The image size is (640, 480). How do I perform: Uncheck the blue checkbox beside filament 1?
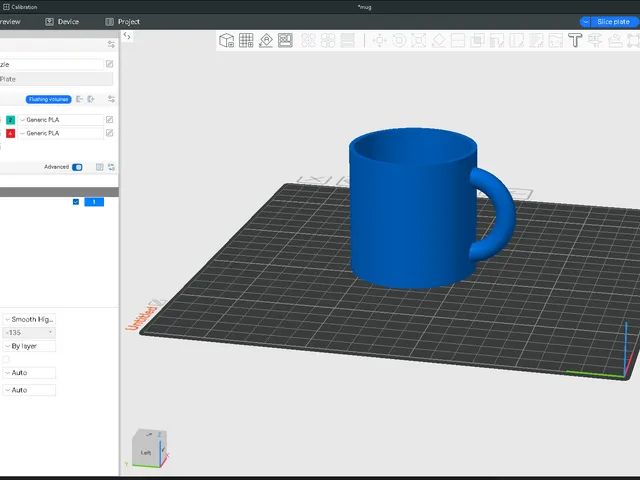click(76, 202)
